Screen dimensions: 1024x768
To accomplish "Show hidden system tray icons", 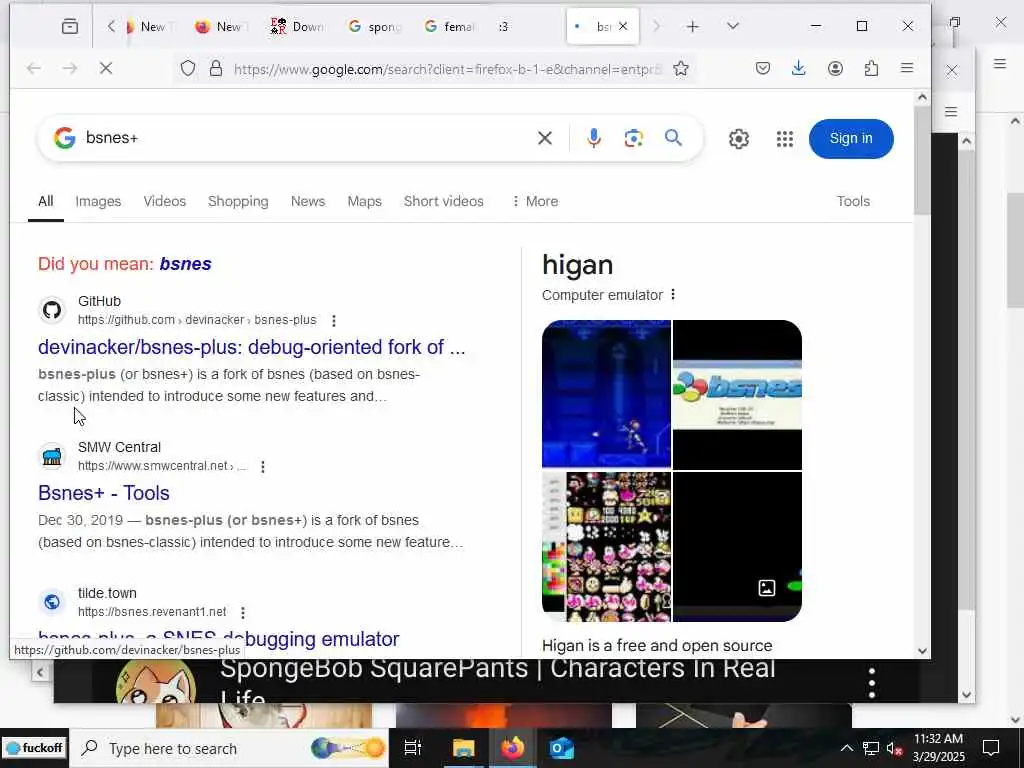I will tap(846, 748).
